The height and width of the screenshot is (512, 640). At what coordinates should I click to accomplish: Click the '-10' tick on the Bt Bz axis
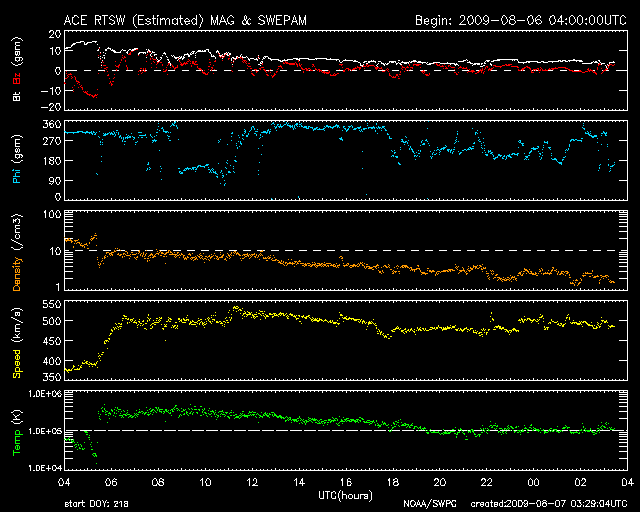(x=51, y=91)
